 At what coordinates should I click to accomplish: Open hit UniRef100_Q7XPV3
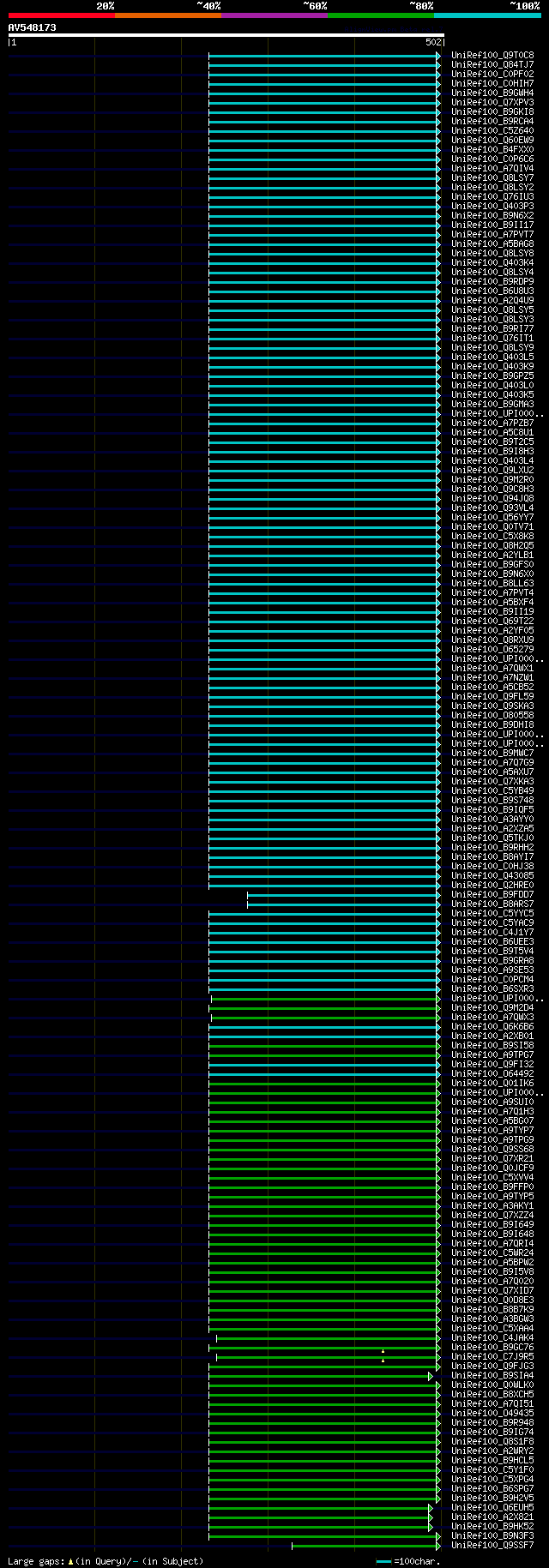pyautogui.click(x=492, y=103)
